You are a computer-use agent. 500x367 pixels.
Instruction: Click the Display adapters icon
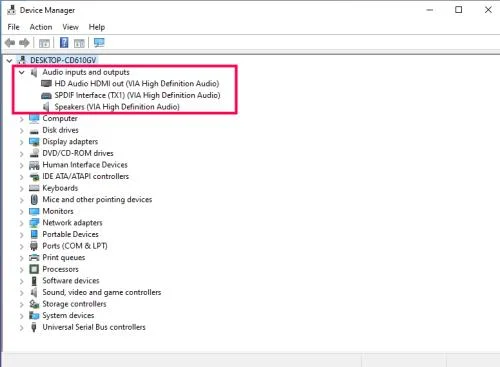pos(34,142)
